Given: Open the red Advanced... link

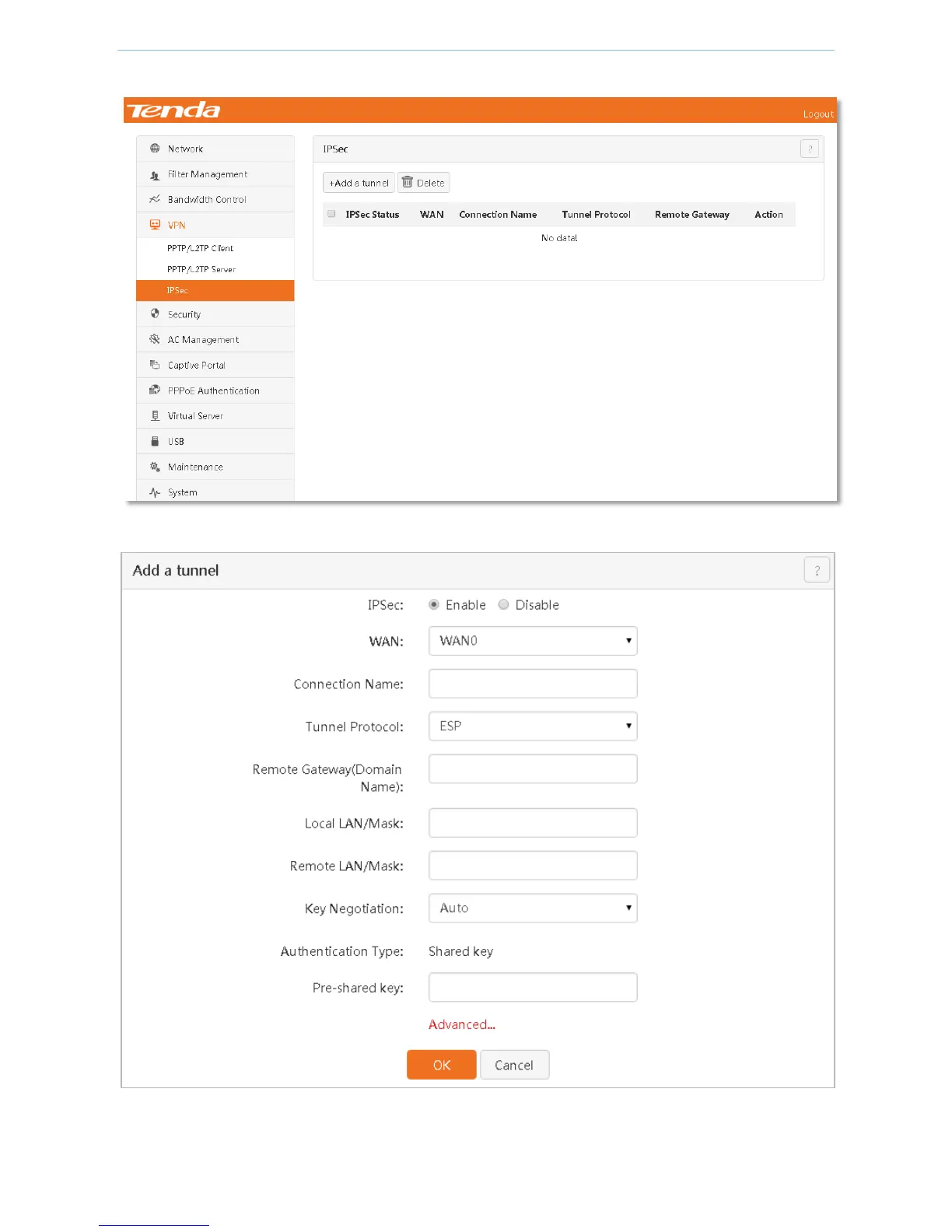Looking at the screenshot, I should (462, 1024).
